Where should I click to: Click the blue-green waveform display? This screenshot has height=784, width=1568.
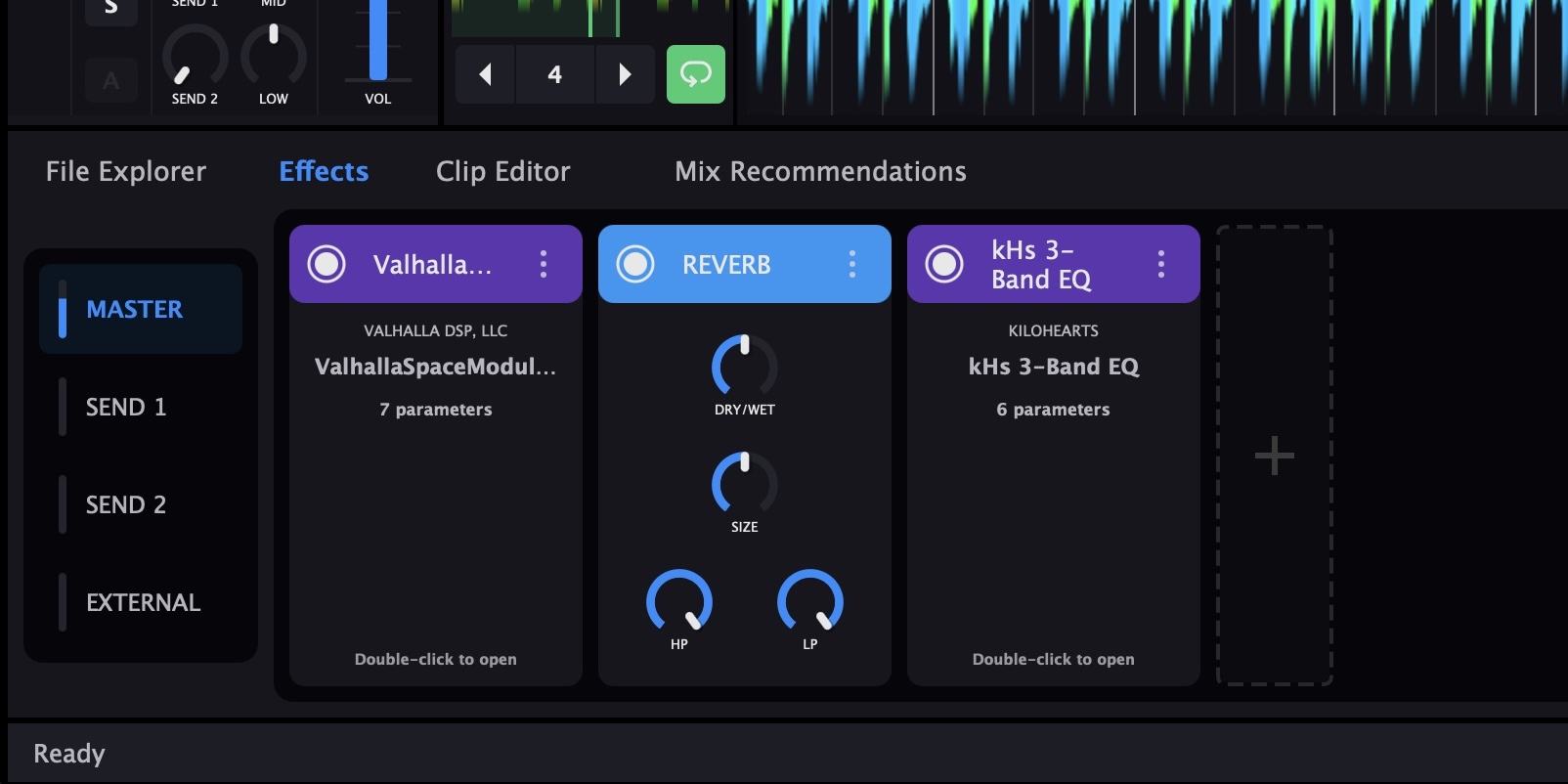point(1154,58)
